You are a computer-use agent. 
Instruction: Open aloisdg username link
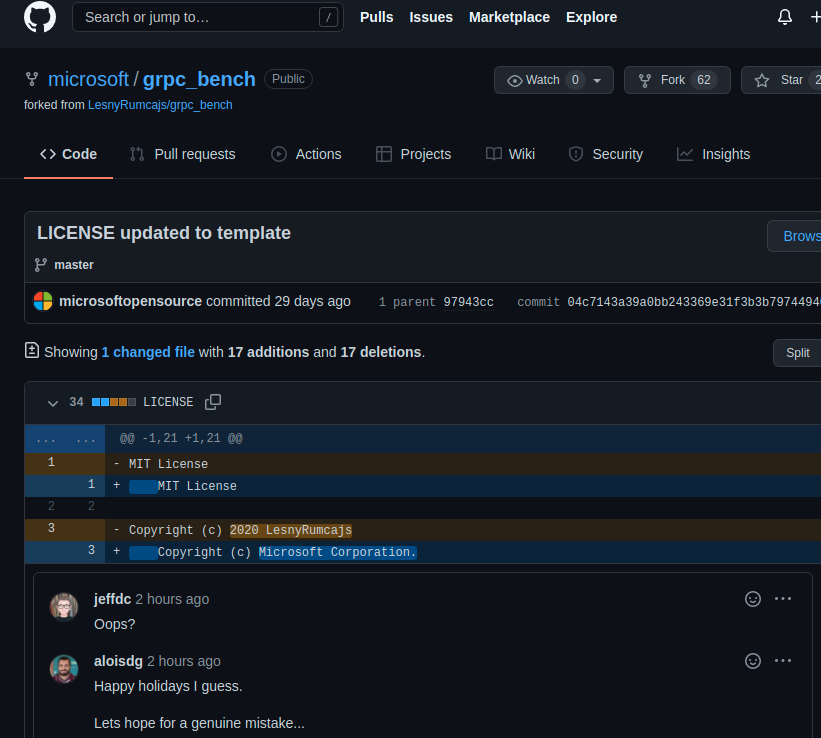click(118, 661)
